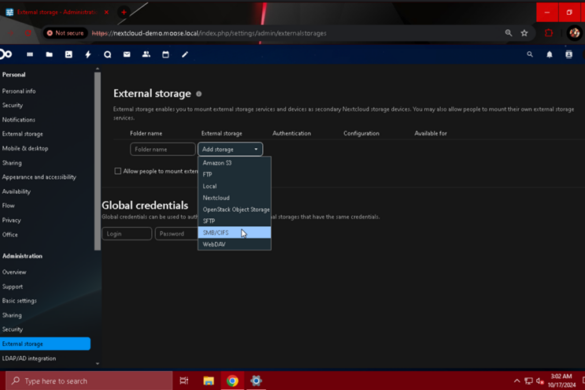585x390 pixels.
Task: Open the Notes pencil icon
Action: 185,54
